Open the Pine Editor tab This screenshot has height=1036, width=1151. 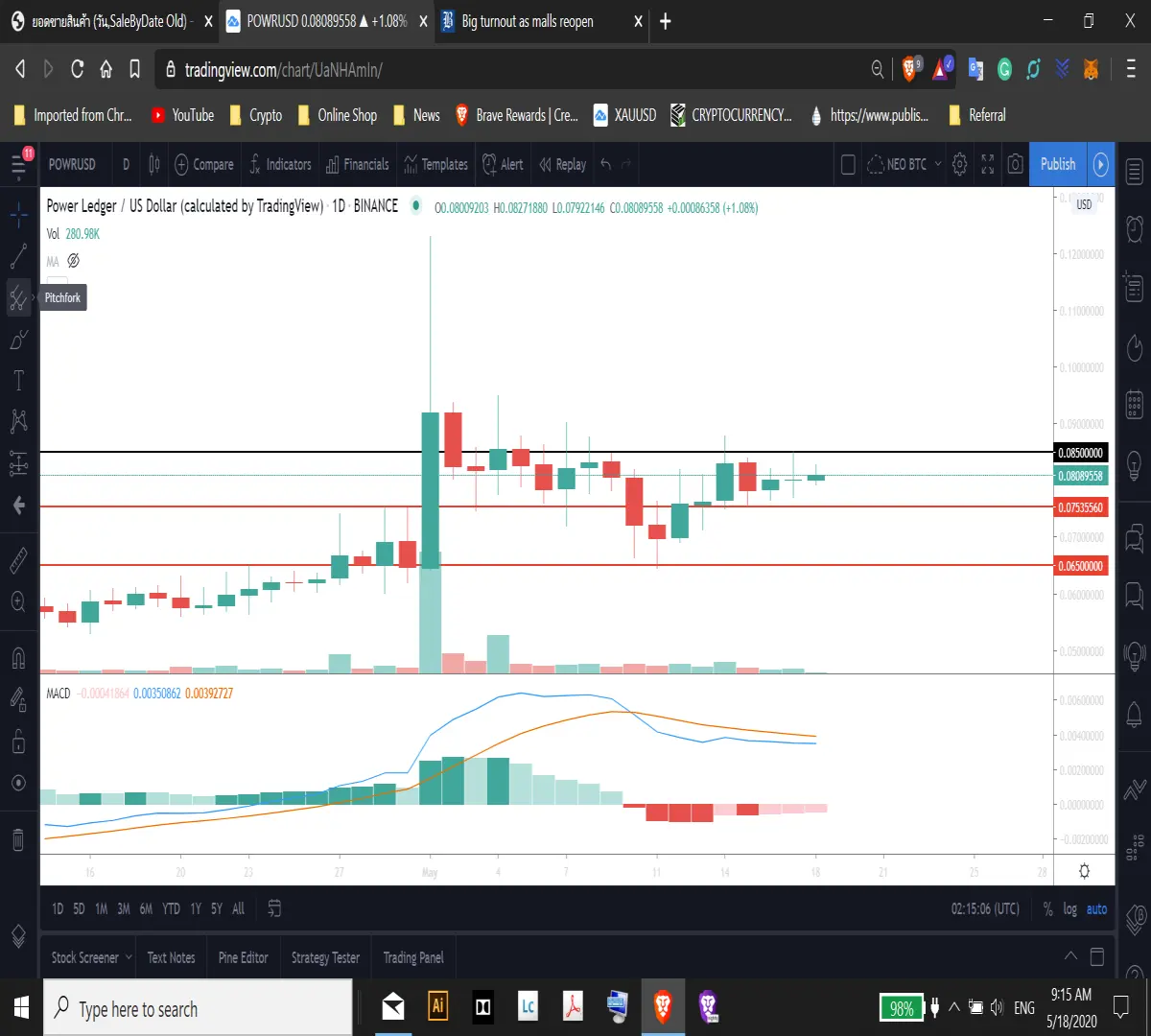point(243,957)
